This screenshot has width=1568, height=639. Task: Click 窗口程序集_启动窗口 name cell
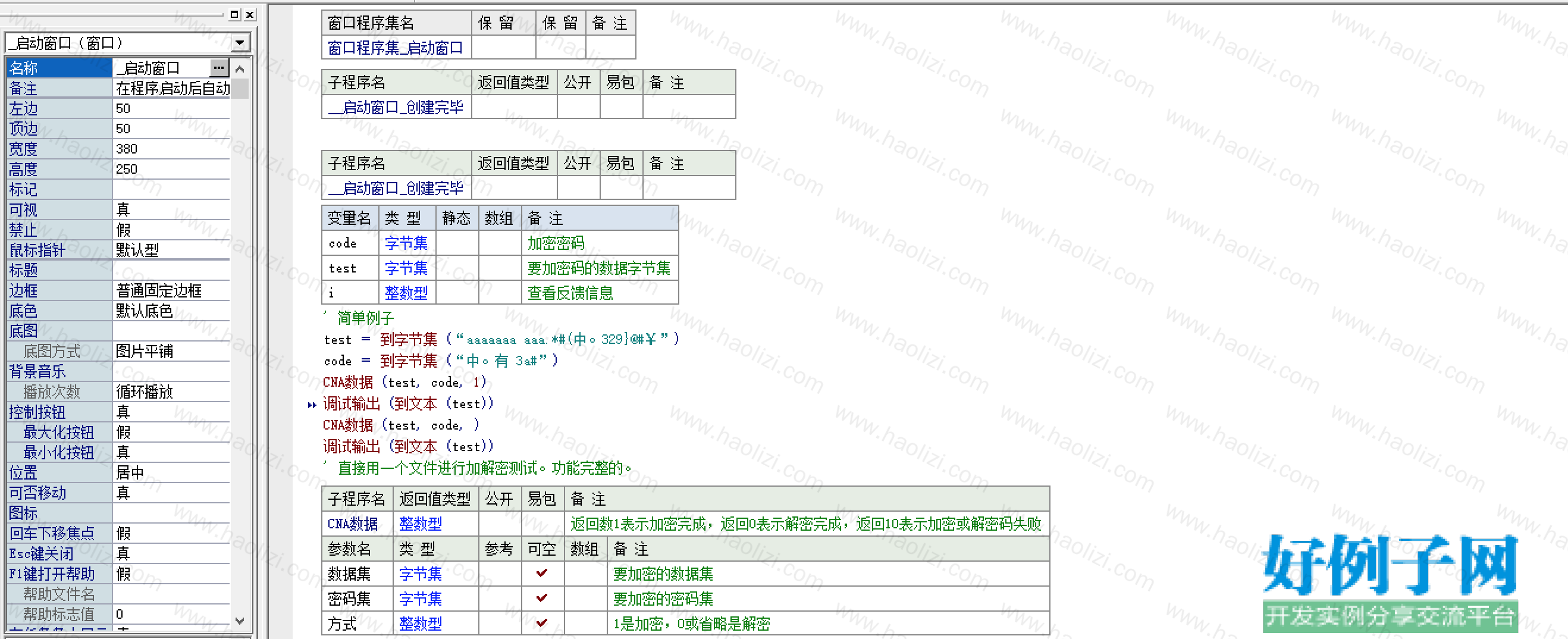[396, 48]
